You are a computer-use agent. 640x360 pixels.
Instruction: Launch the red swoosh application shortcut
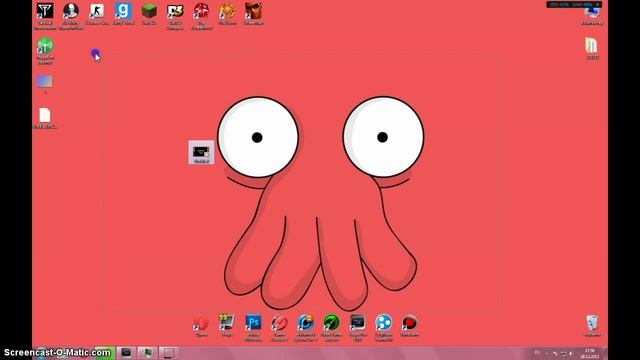click(280, 328)
